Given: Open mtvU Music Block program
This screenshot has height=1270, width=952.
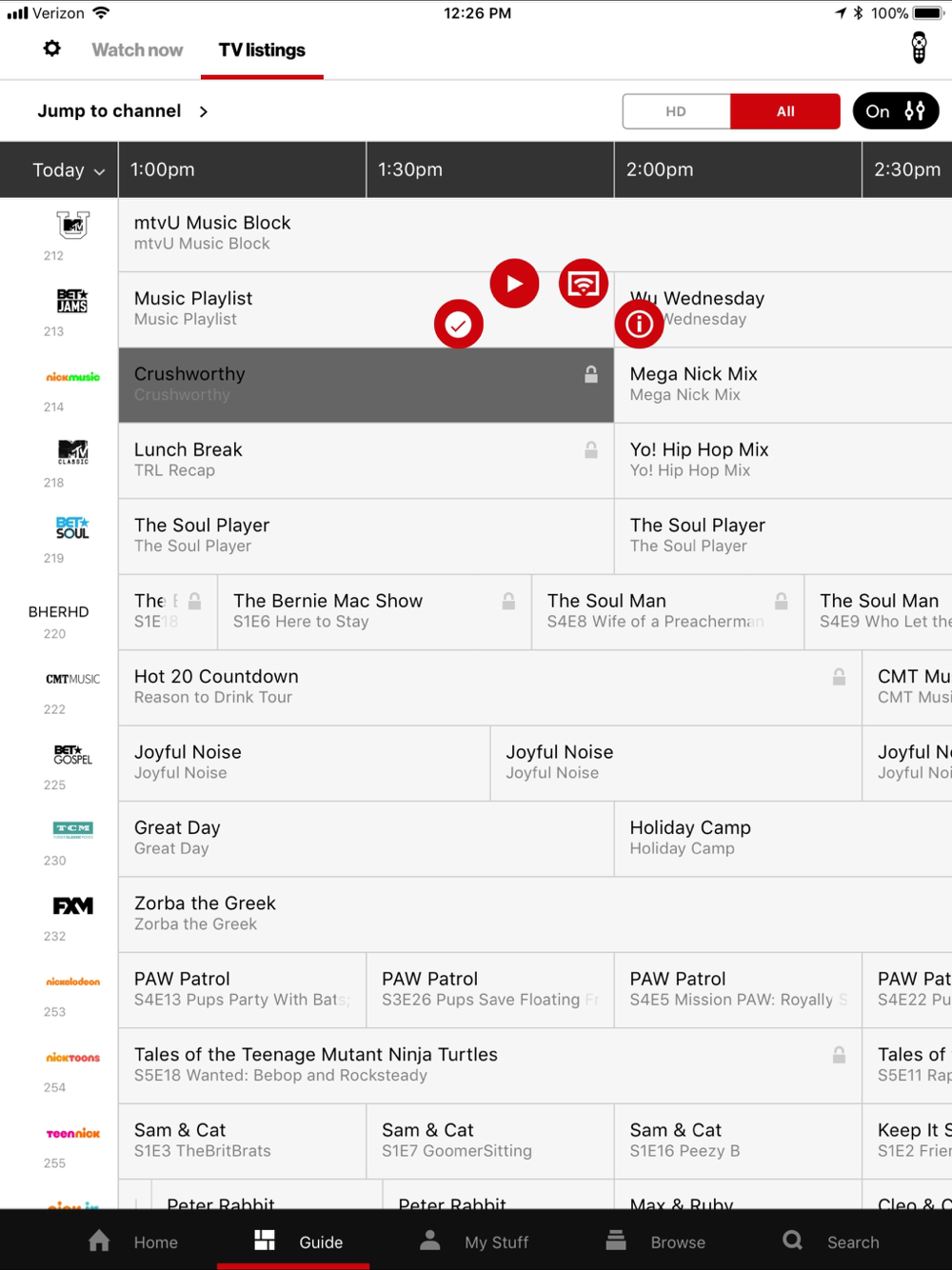Looking at the screenshot, I should point(535,234).
